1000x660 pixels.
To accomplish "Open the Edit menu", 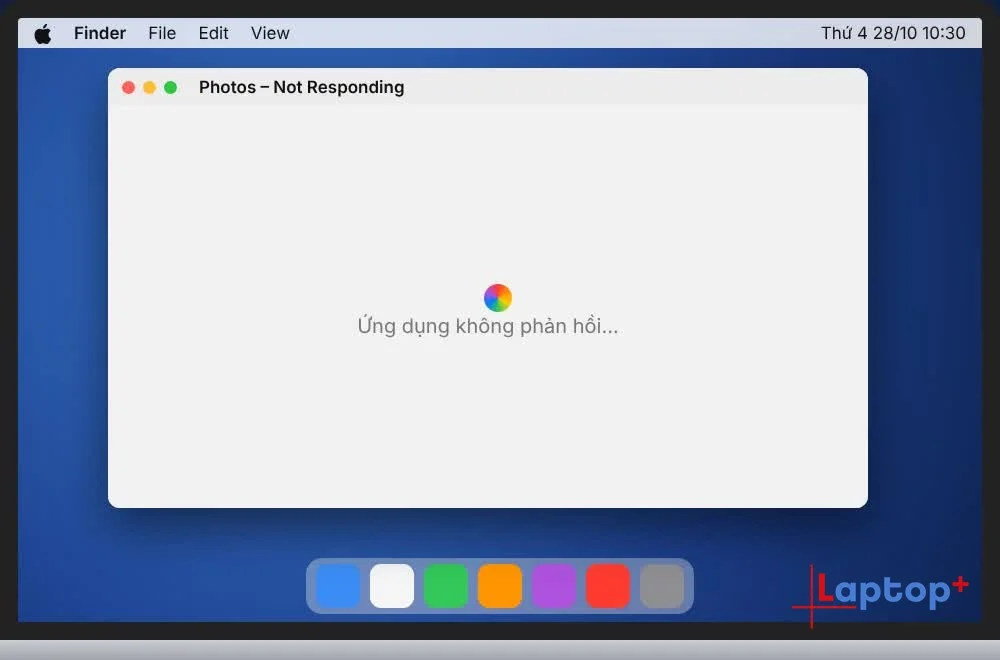I will 213,33.
